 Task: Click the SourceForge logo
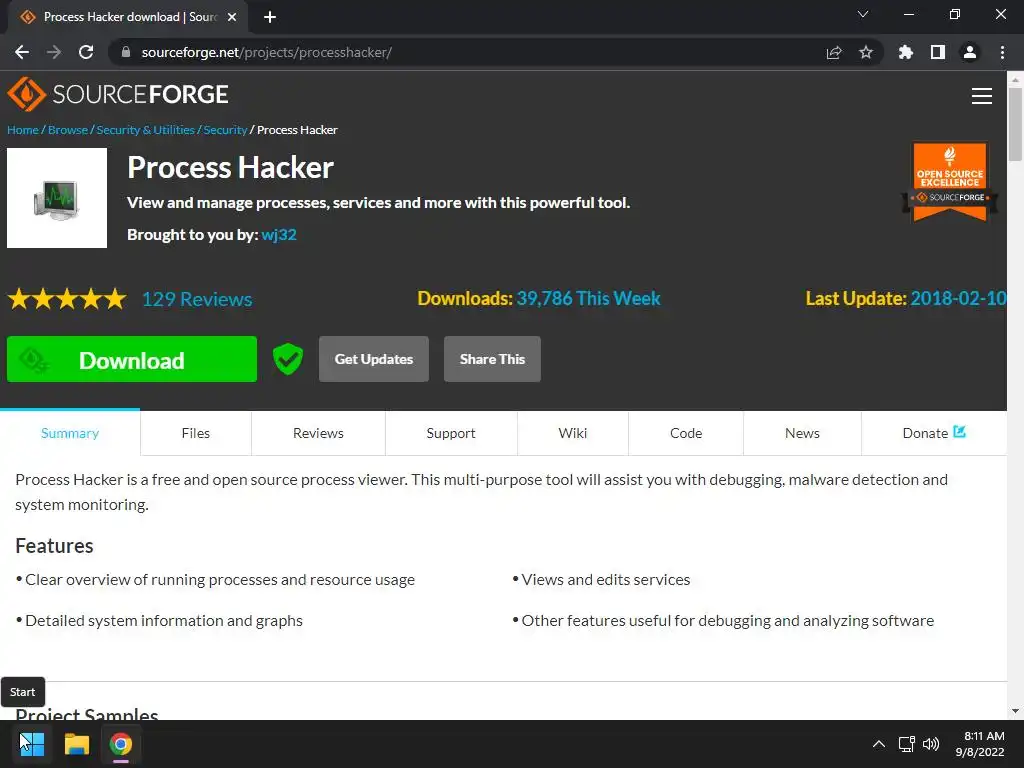click(x=118, y=94)
